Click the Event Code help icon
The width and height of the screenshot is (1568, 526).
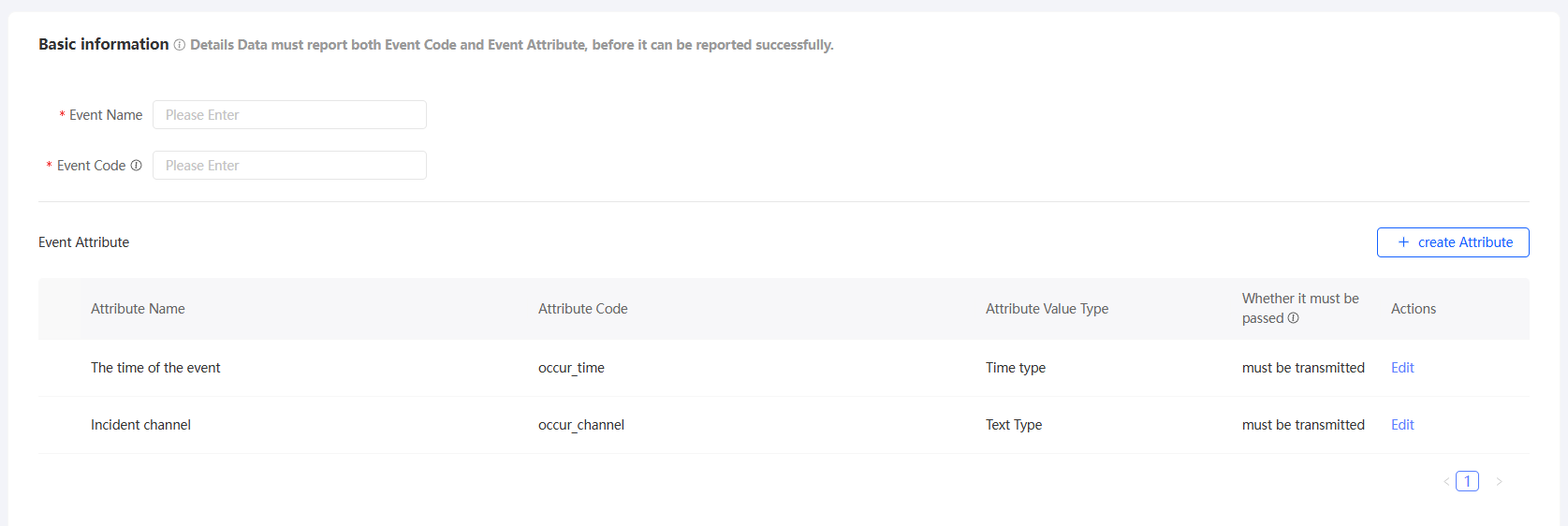pos(137,166)
